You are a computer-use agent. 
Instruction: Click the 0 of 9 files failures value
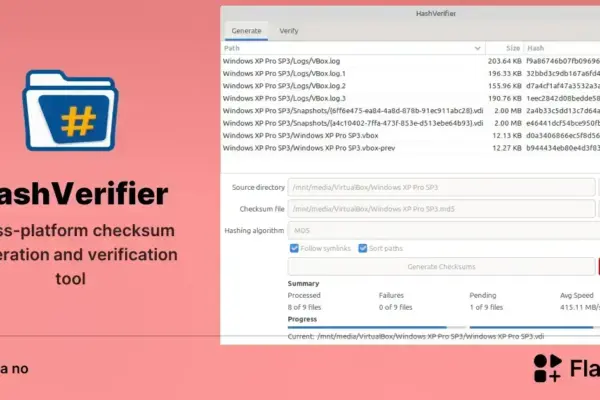pyautogui.click(x=395, y=307)
